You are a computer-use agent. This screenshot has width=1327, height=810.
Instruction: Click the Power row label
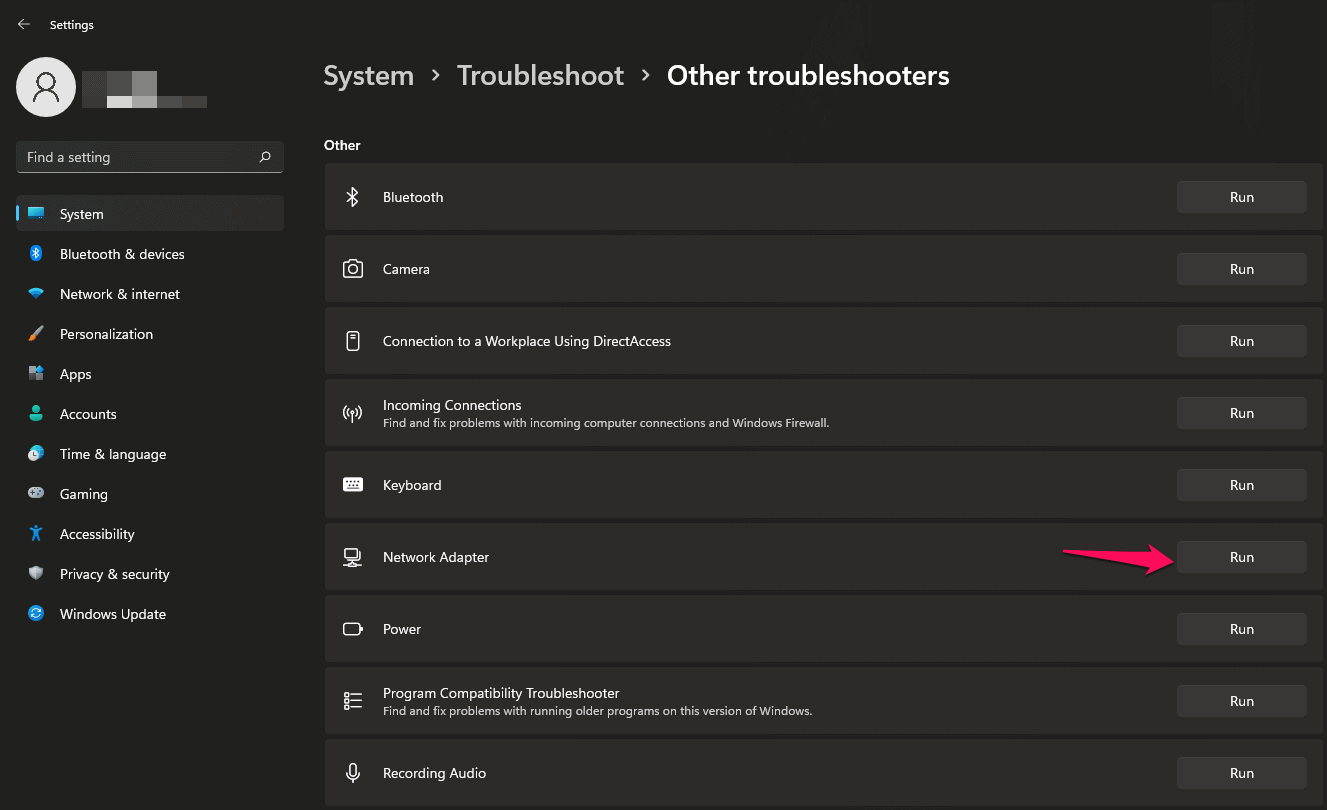tap(402, 629)
